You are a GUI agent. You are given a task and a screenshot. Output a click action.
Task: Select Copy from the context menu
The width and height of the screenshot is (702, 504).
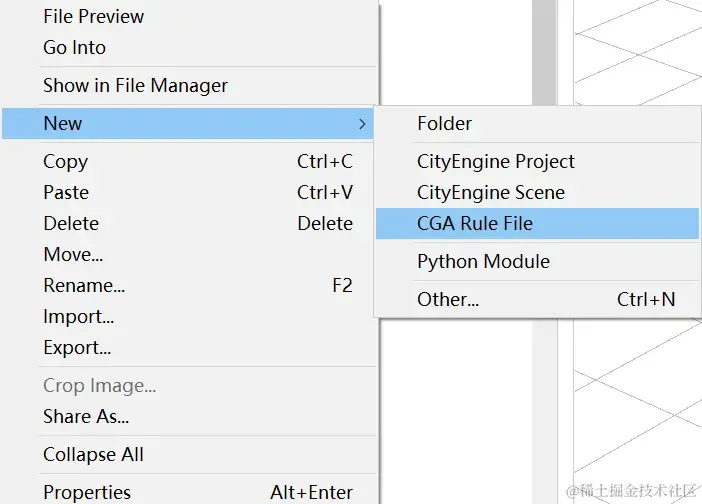click(x=65, y=161)
